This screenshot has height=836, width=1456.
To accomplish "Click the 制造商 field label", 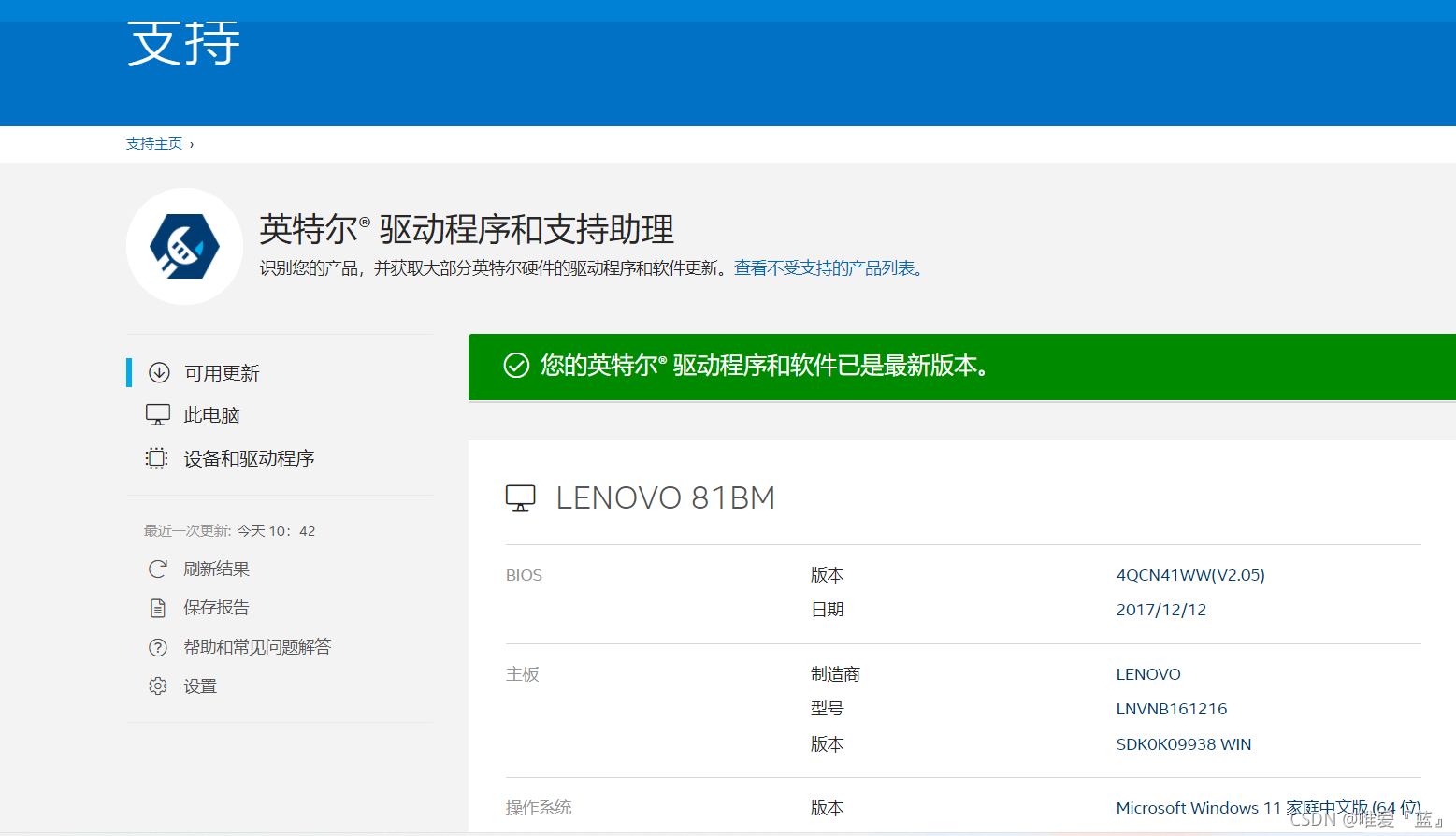I will (x=835, y=674).
